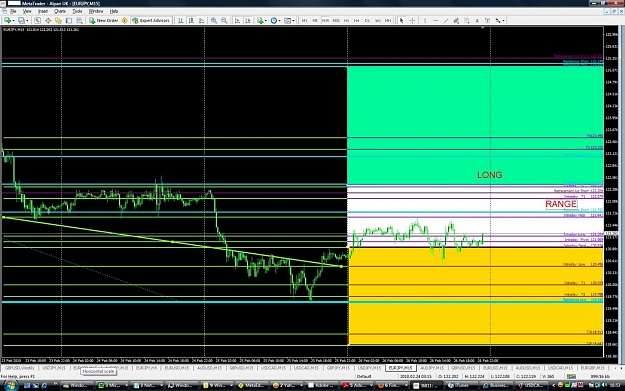Open the File menu
Viewport: 625px width, 391px height.
click(13, 11)
